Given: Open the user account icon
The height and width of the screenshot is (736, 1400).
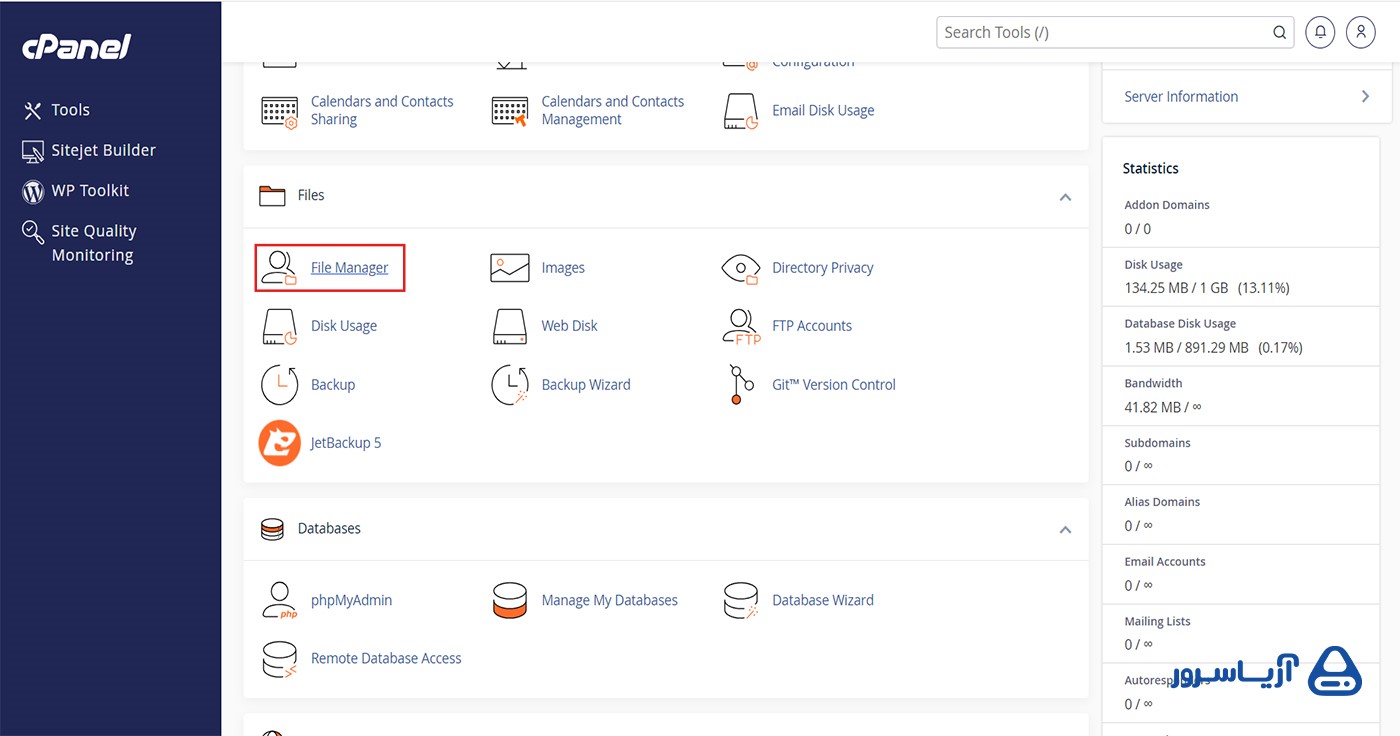Looking at the screenshot, I should coord(1361,32).
